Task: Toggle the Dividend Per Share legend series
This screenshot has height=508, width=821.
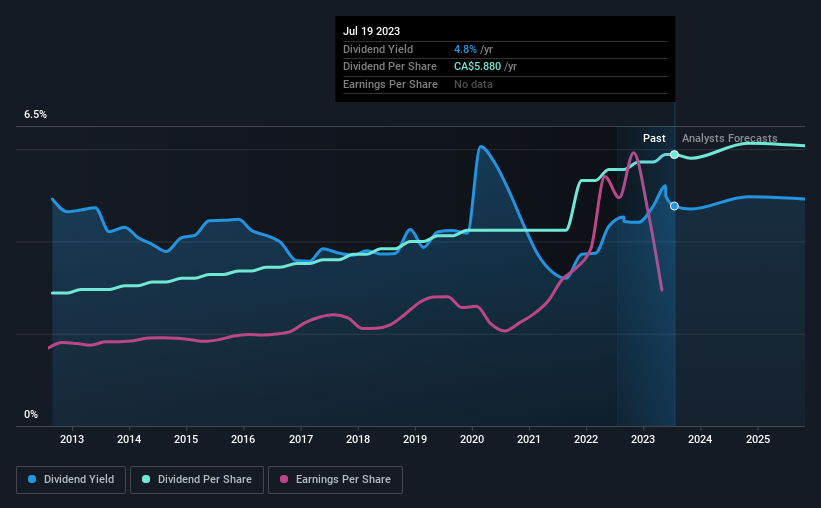Action: (x=197, y=480)
